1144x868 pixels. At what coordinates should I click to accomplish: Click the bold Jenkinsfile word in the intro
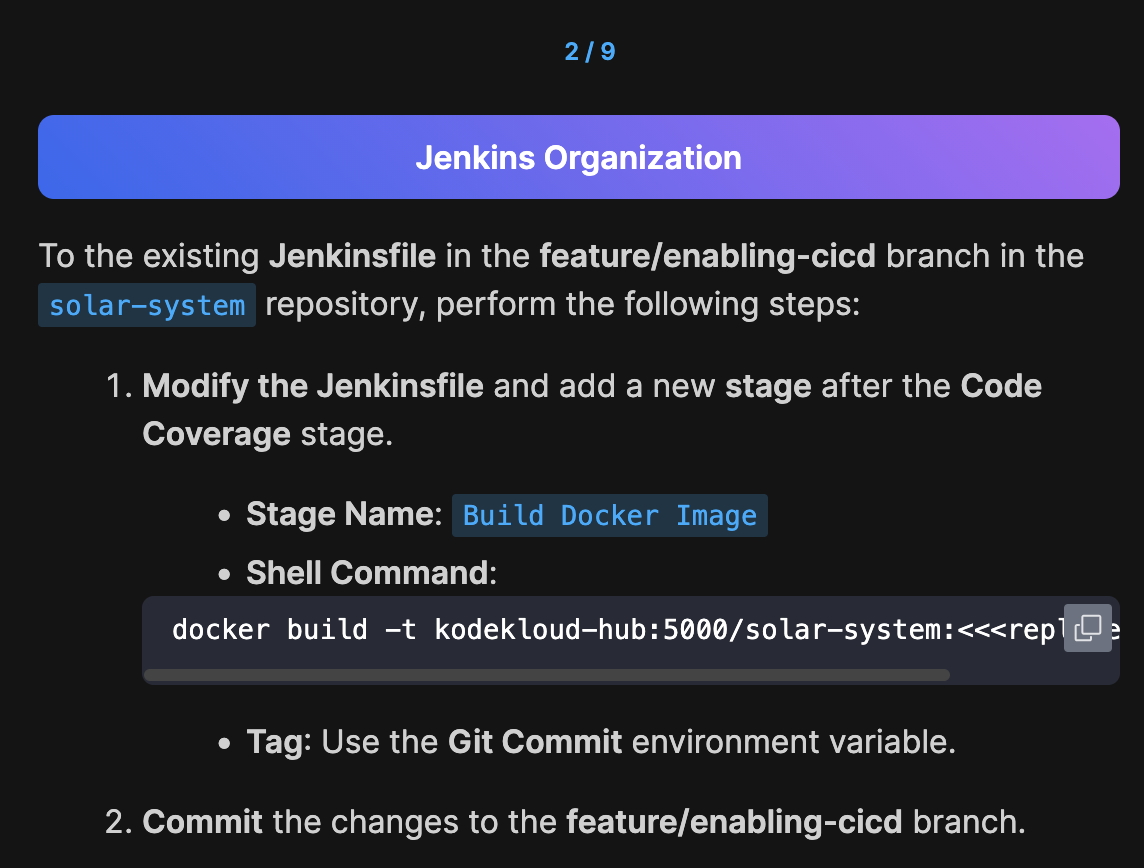point(352,256)
